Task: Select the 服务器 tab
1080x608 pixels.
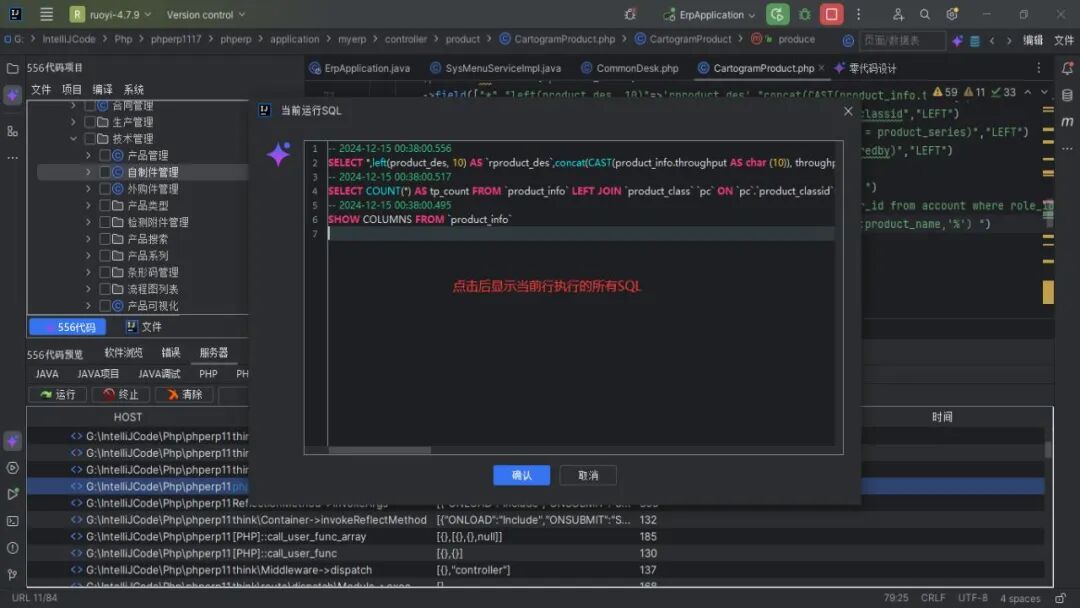Action: click(x=214, y=353)
